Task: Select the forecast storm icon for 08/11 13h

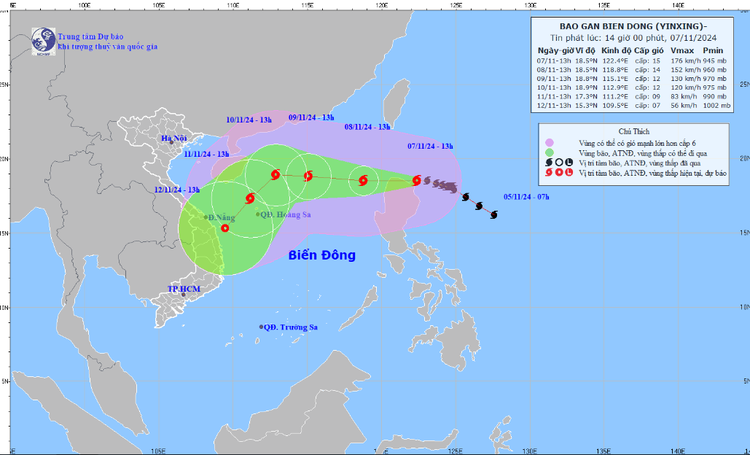Action: [363, 180]
